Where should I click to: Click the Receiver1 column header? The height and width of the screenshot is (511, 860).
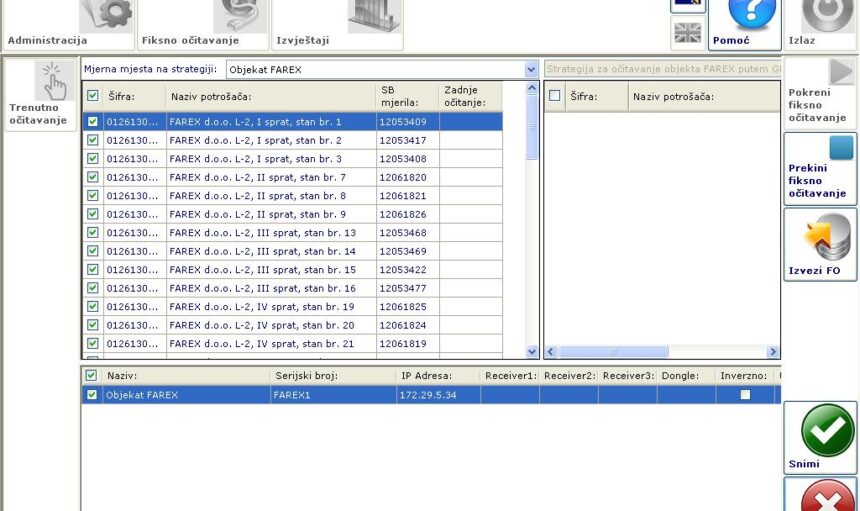(x=510, y=376)
